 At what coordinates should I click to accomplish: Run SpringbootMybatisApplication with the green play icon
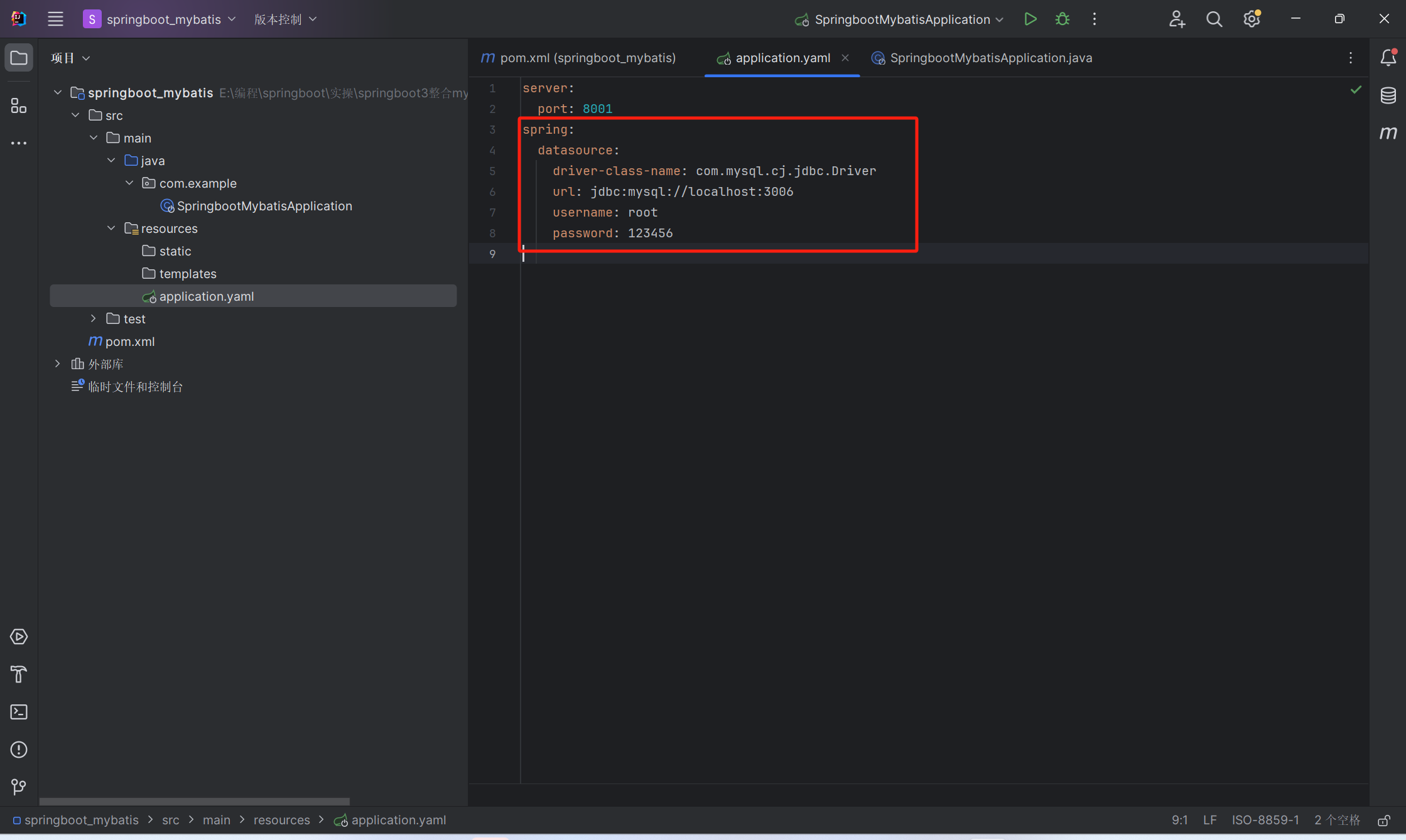[x=1030, y=19]
